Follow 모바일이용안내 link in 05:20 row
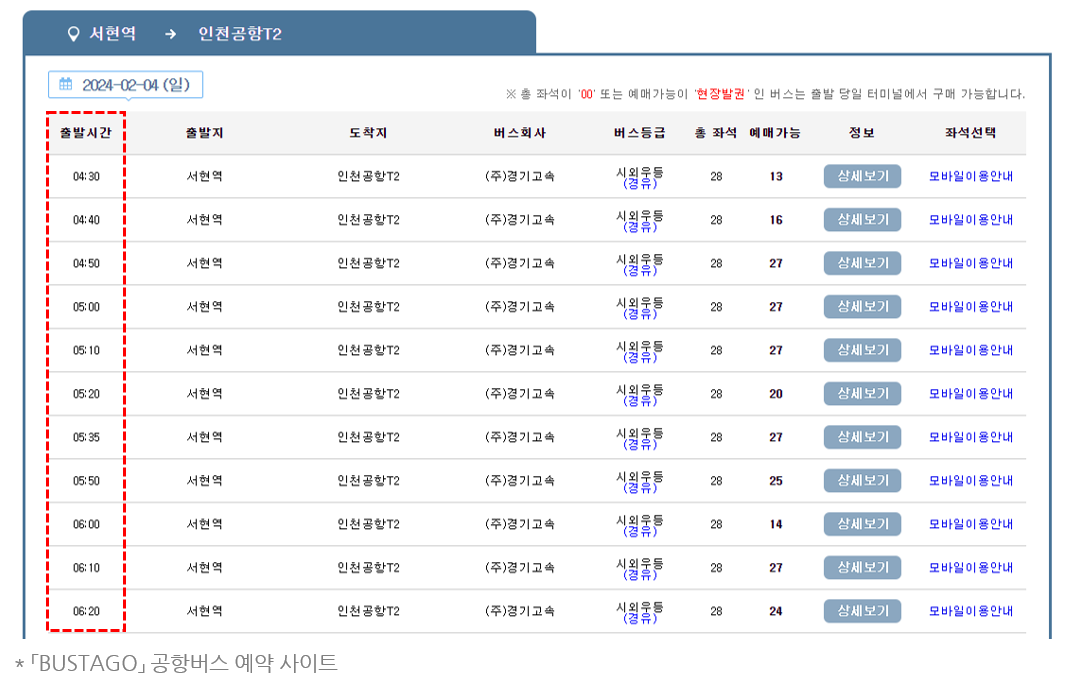The image size is (1065, 688). tap(971, 393)
